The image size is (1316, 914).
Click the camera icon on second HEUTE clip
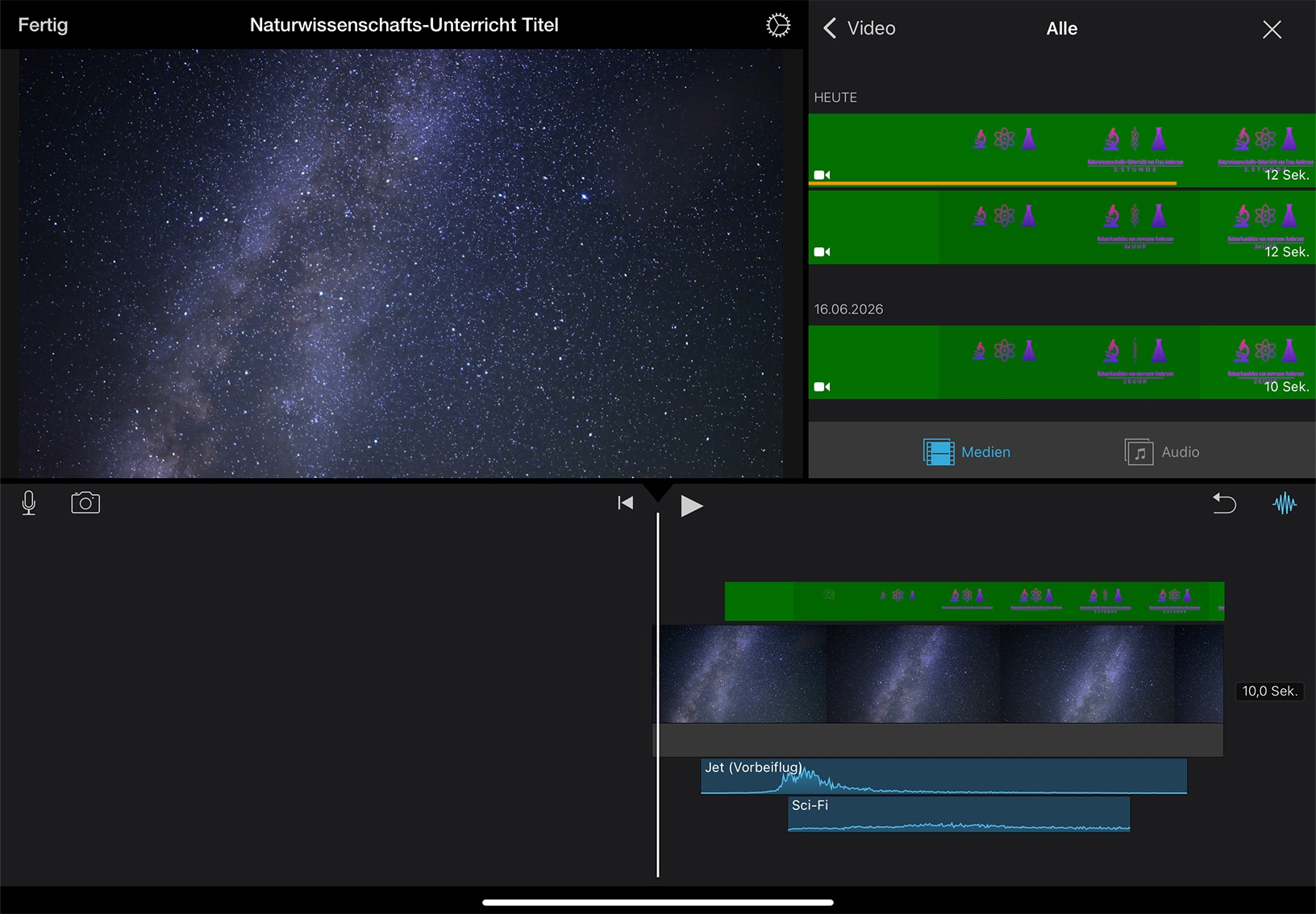pos(822,252)
